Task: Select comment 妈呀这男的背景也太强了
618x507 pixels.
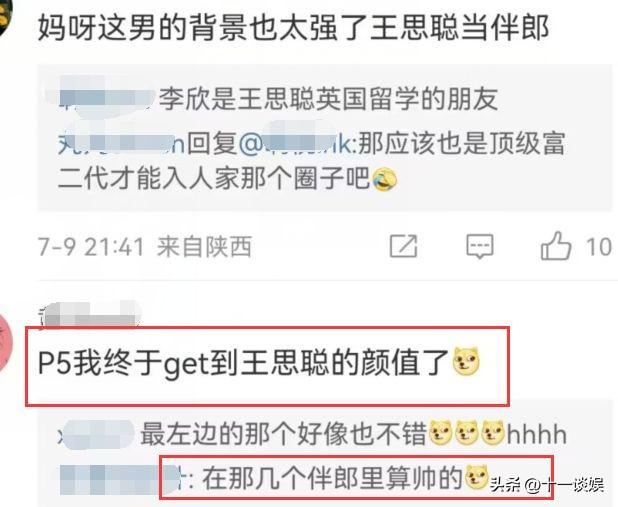Action: (x=293, y=28)
